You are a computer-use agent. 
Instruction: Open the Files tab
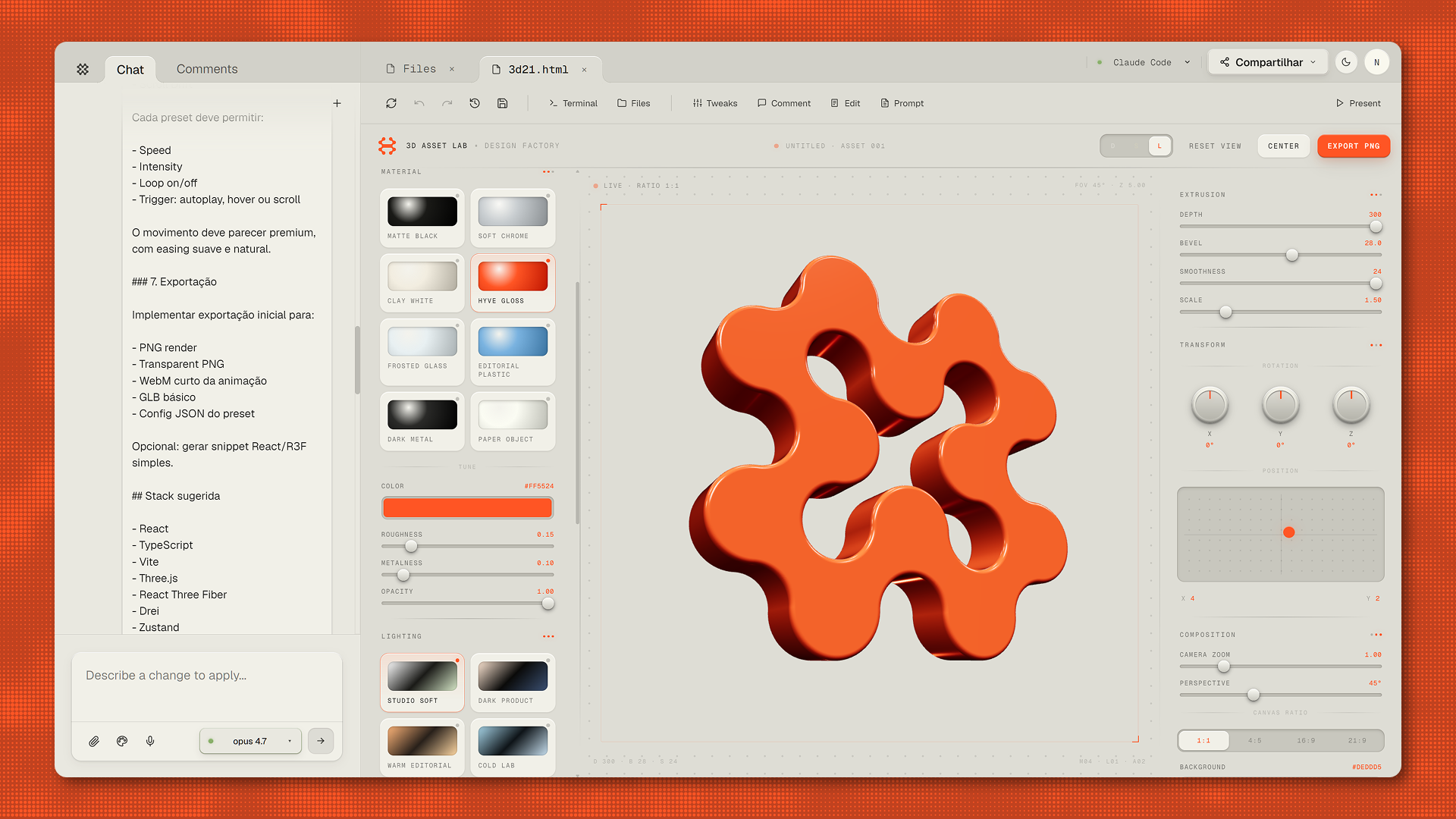pyautogui.click(x=419, y=69)
